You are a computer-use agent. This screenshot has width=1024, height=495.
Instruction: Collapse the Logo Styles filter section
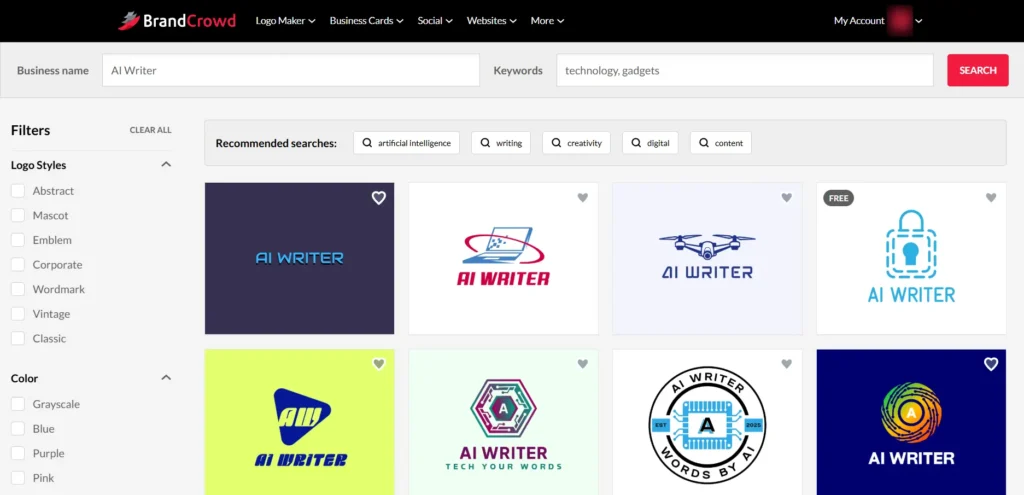pos(166,165)
